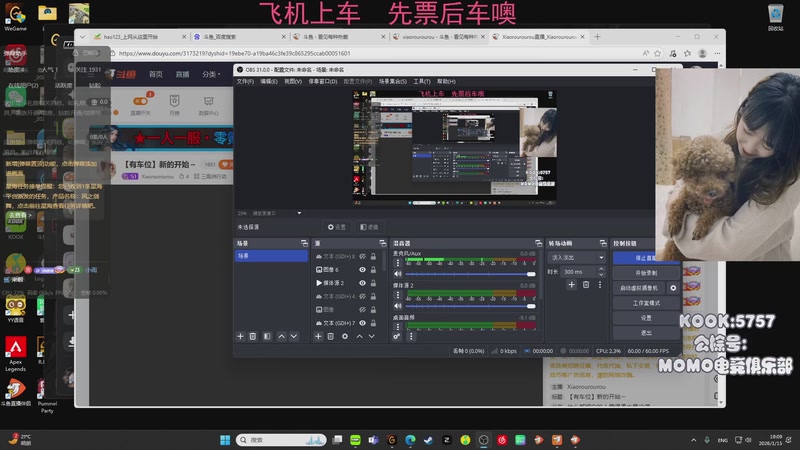
Task: Move source up in sources panel
Action: [x=359, y=336]
